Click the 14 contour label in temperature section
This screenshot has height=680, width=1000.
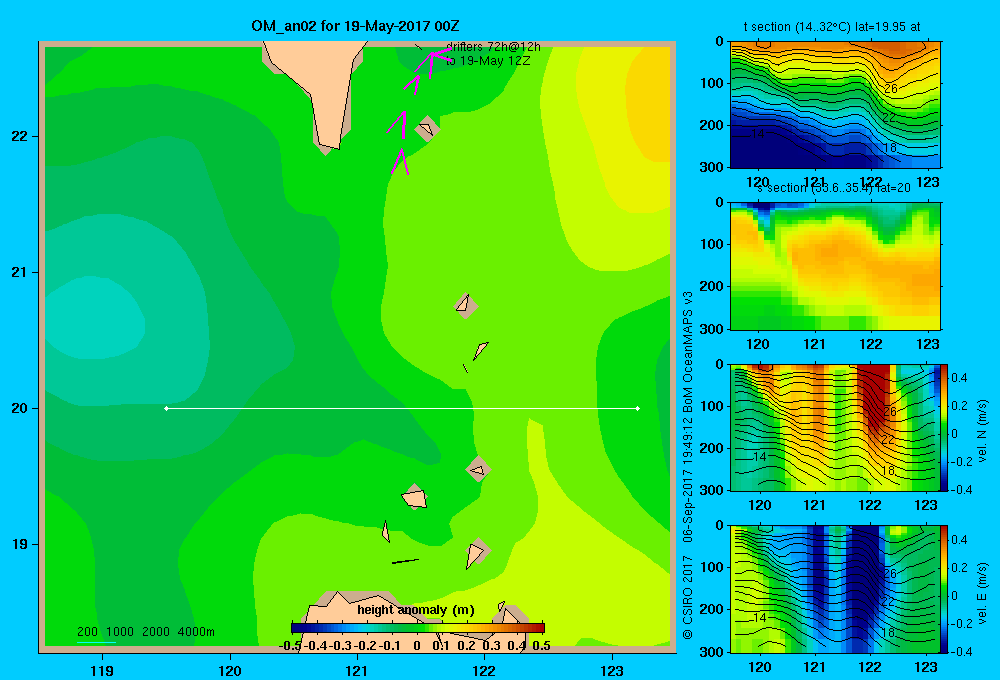[x=758, y=134]
